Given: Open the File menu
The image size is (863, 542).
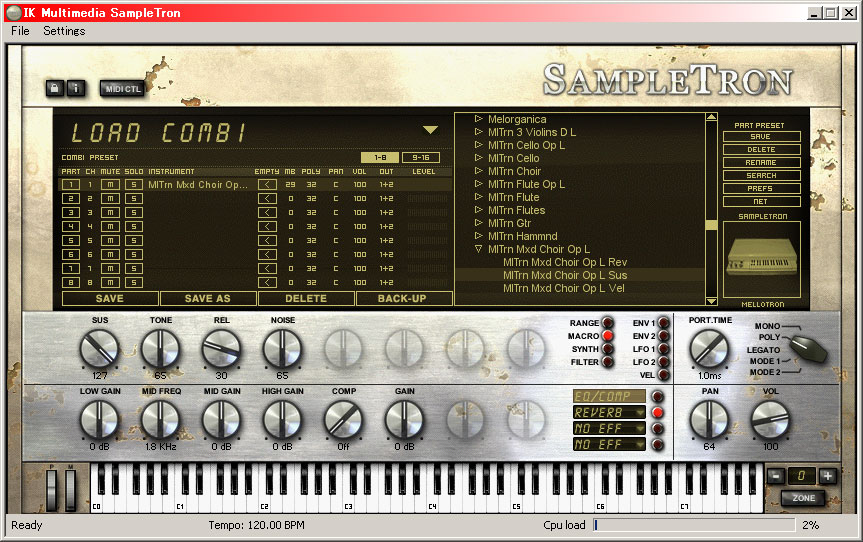Looking at the screenshot, I should 20,31.
